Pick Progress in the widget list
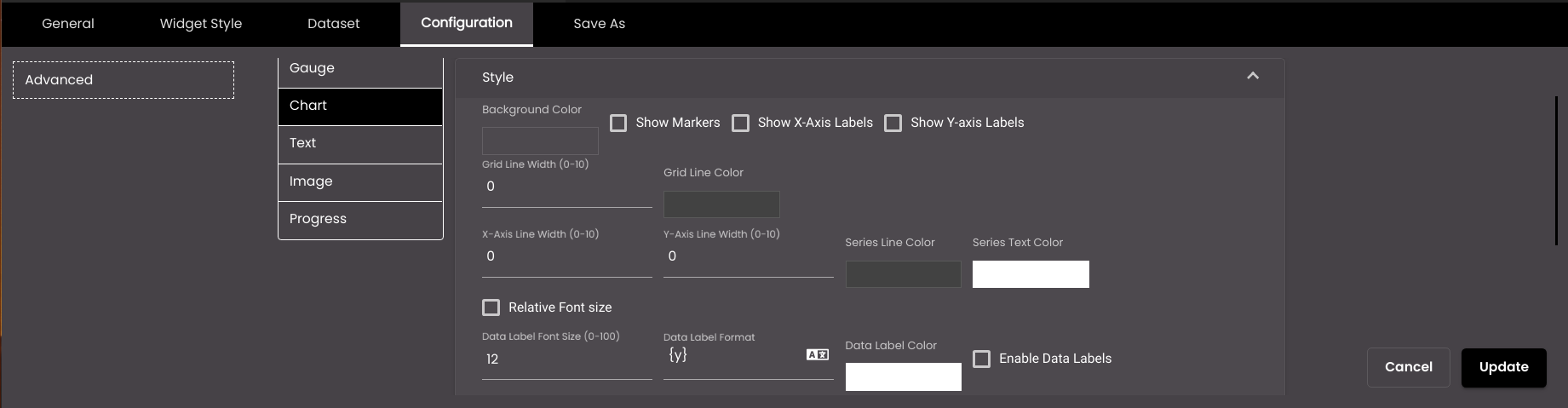 click(360, 220)
